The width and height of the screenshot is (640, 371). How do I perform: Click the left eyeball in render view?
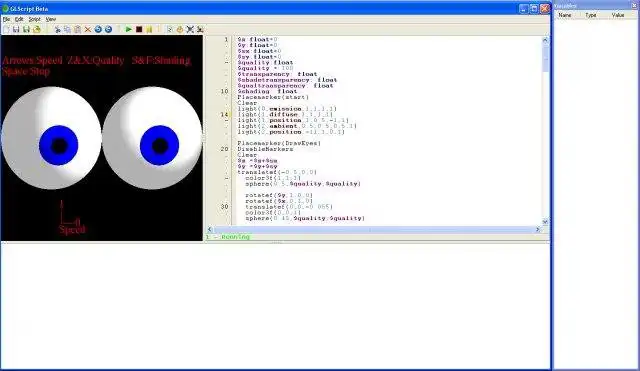(x=51, y=138)
